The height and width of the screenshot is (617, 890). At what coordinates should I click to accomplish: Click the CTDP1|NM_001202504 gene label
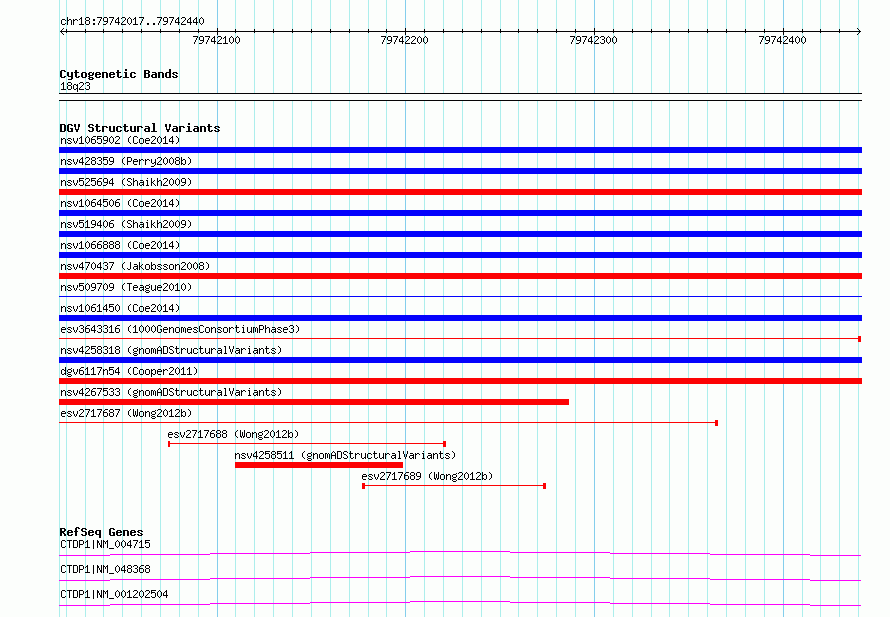tap(114, 594)
